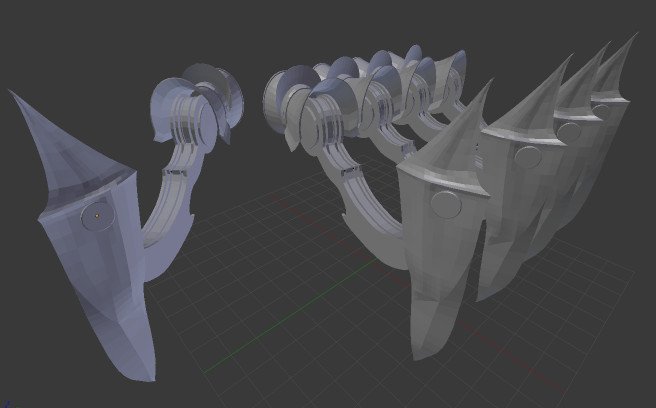656x408 pixels.
Task: Click the disc on the third gray blade
Action: [x=570, y=130]
